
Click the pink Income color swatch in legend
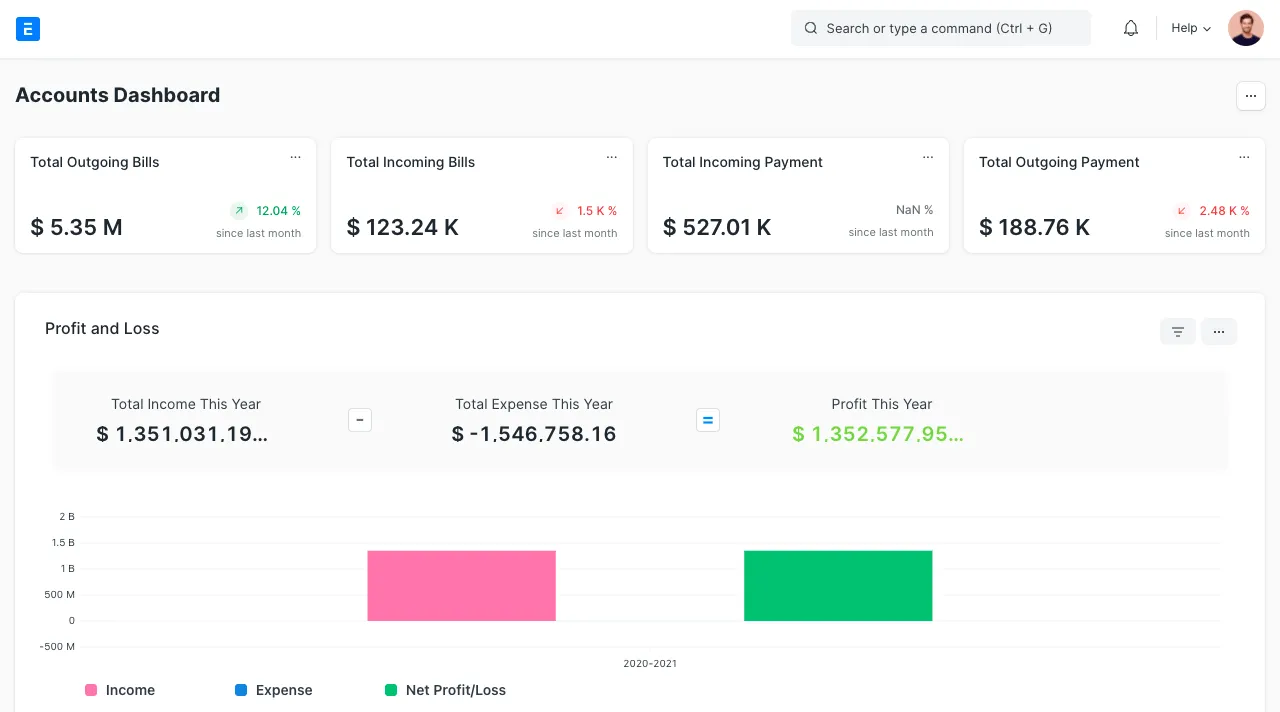[x=91, y=690]
